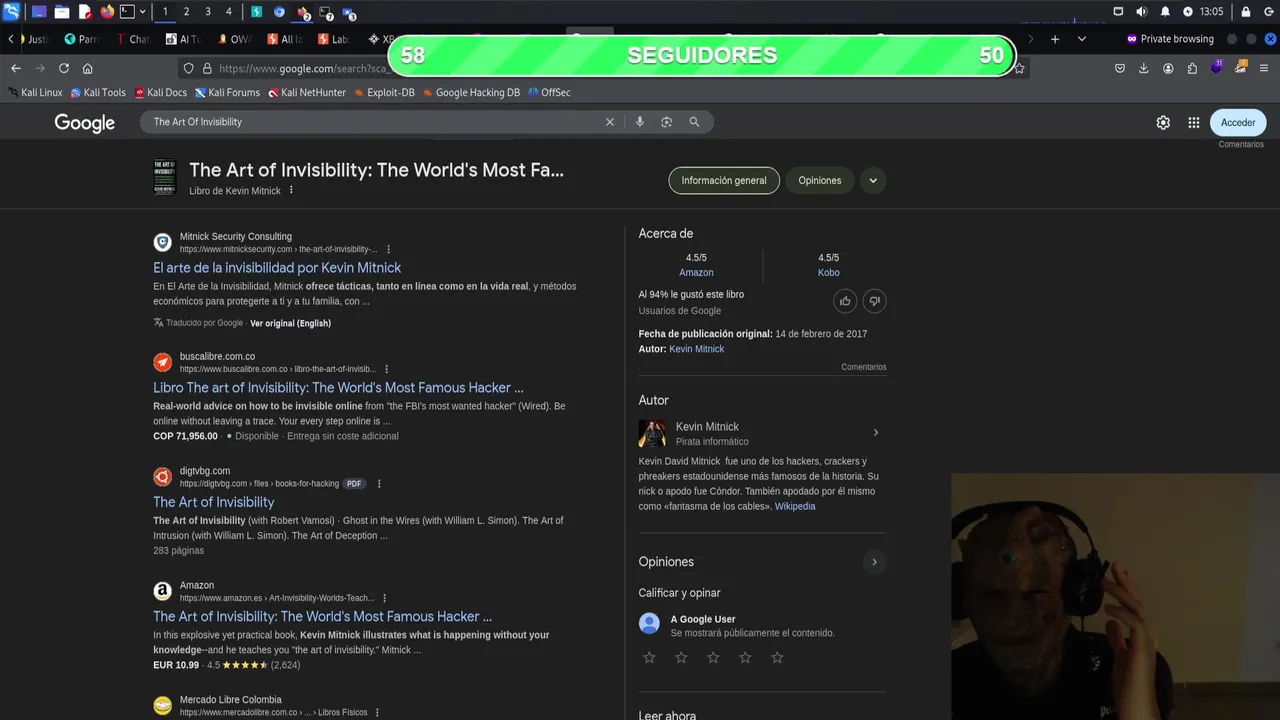Expand more tabs chevron beside Opiniones
This screenshot has height=720, width=1280.
point(873,180)
